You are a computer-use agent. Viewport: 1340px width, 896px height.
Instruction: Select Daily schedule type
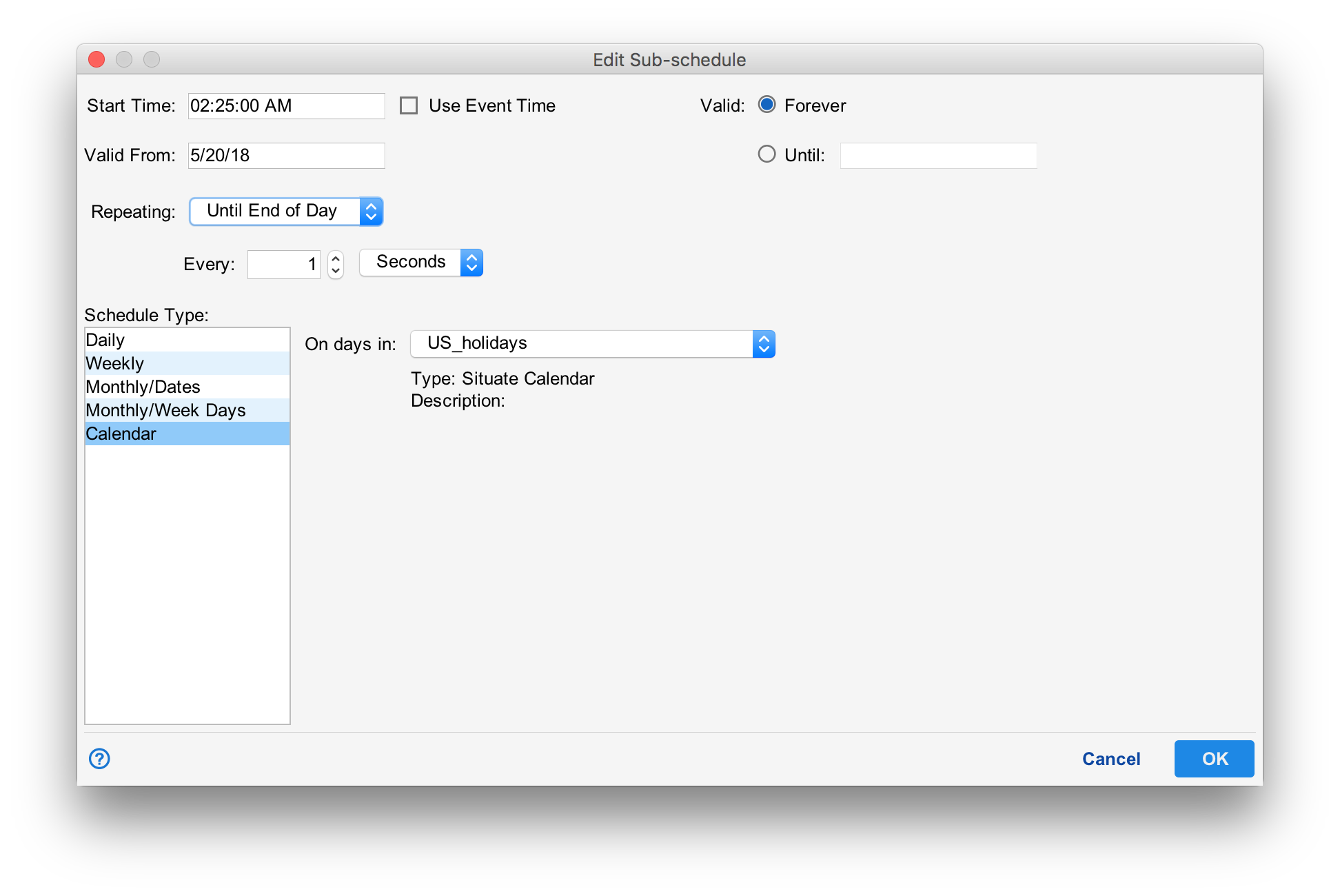pos(187,340)
